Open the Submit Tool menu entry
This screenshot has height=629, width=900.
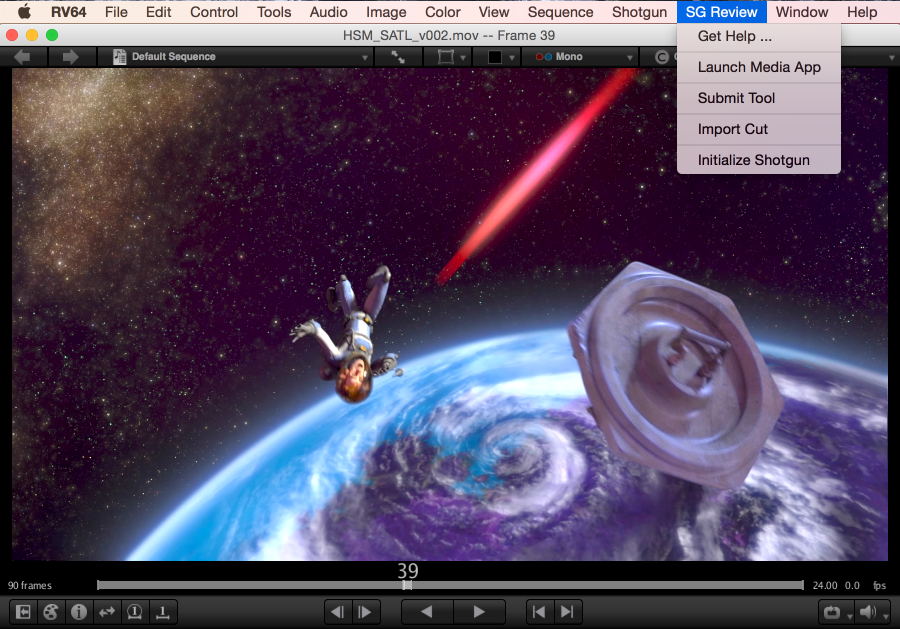(x=759, y=98)
